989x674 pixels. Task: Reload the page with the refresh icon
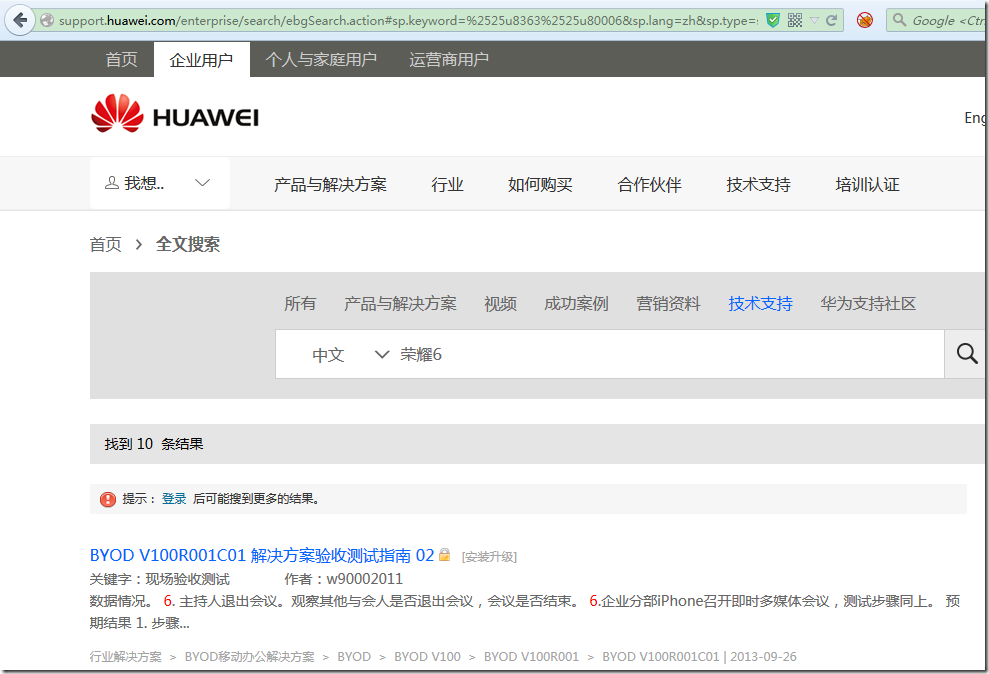click(x=832, y=21)
